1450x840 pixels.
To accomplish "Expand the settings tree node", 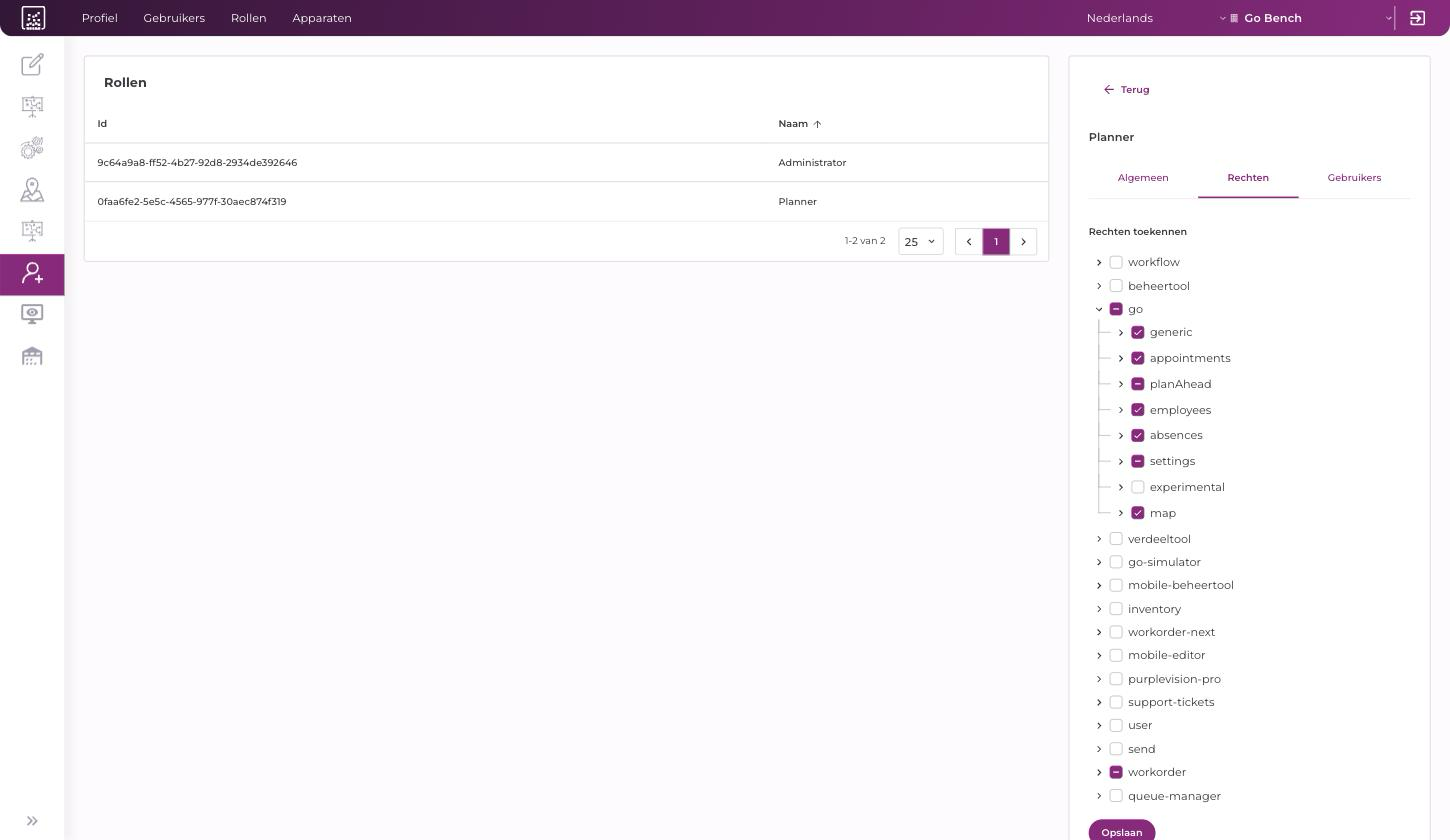I will tap(1121, 461).
